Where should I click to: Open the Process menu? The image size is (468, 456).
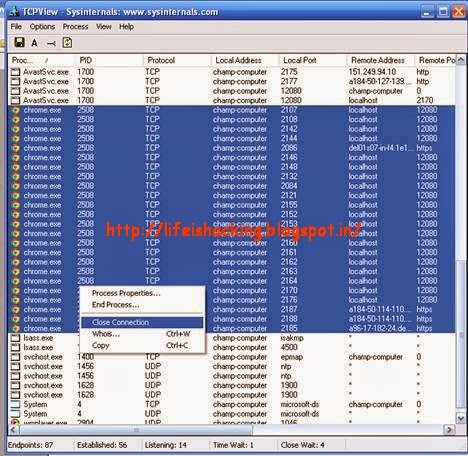click(75, 27)
